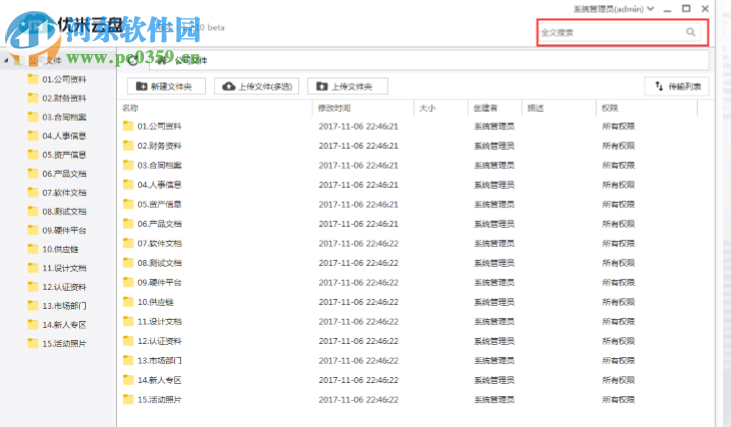Select 09.硬件平台 name in file list
731x427 pixels.
coord(159,282)
